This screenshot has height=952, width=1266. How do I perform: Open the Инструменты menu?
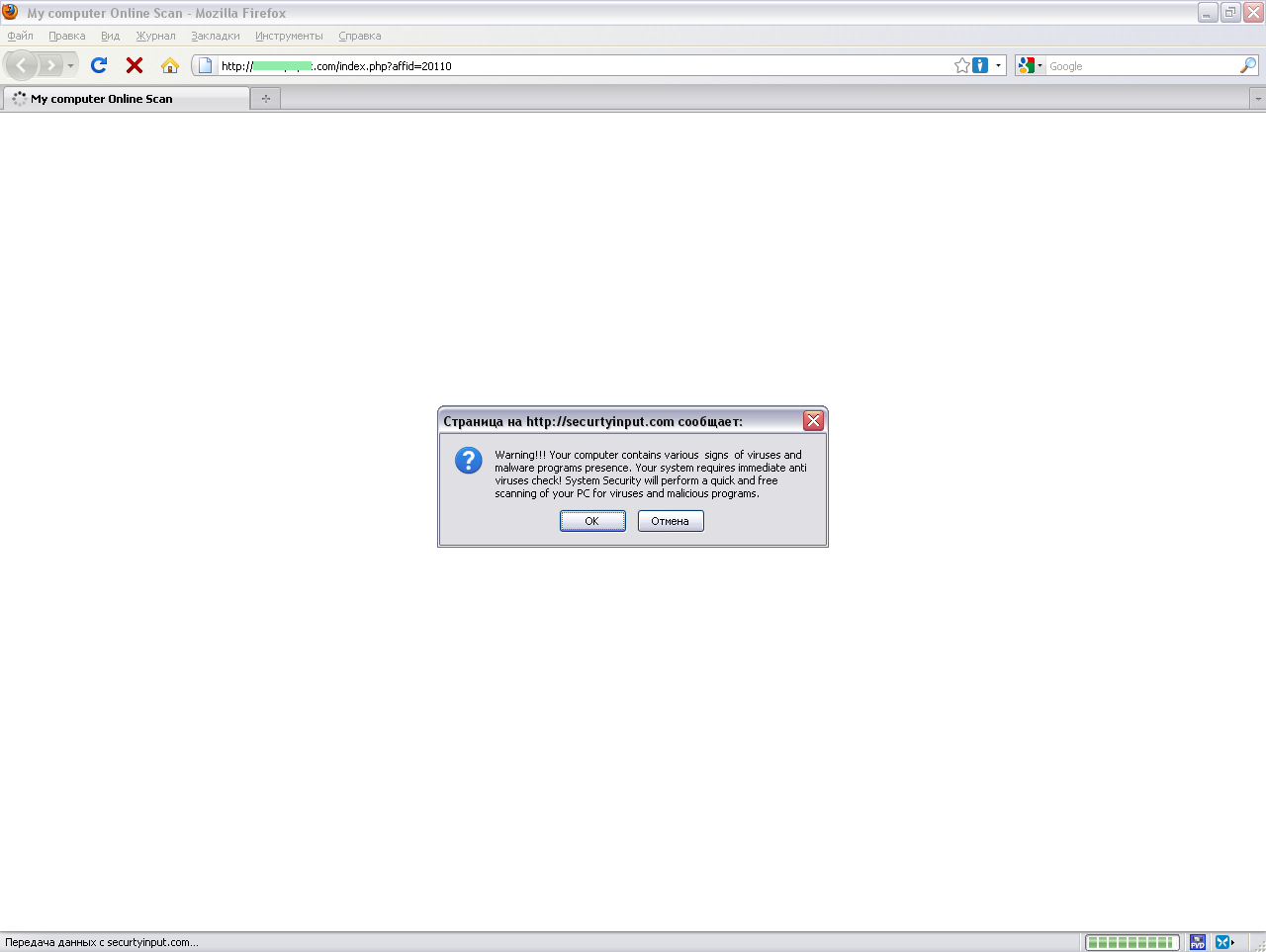(x=289, y=36)
